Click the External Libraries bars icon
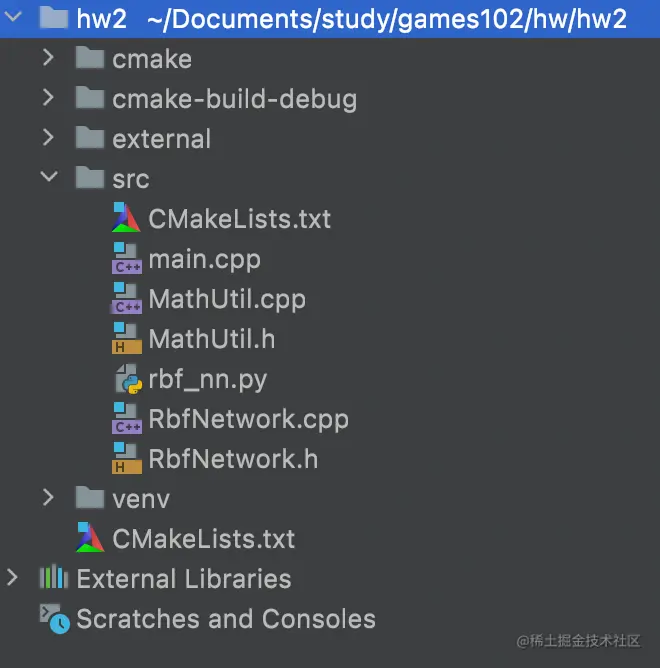Screen dimensions: 660x668 [54, 577]
